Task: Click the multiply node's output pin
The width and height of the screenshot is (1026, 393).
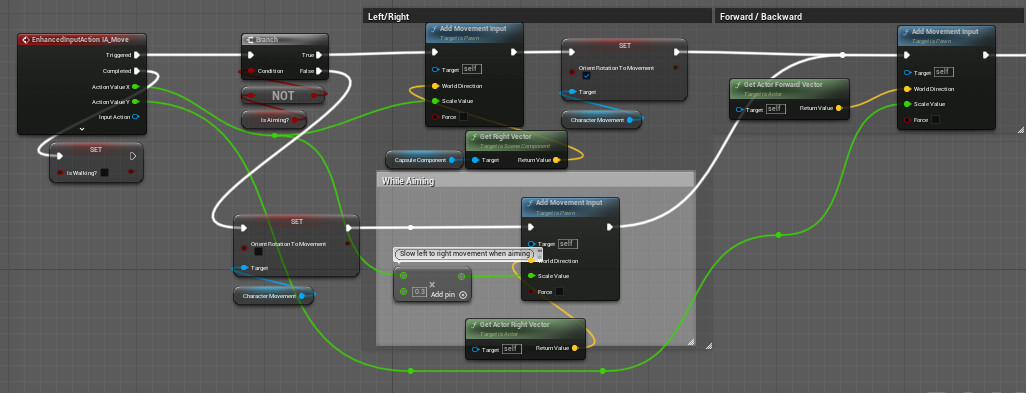Action: coord(461,276)
